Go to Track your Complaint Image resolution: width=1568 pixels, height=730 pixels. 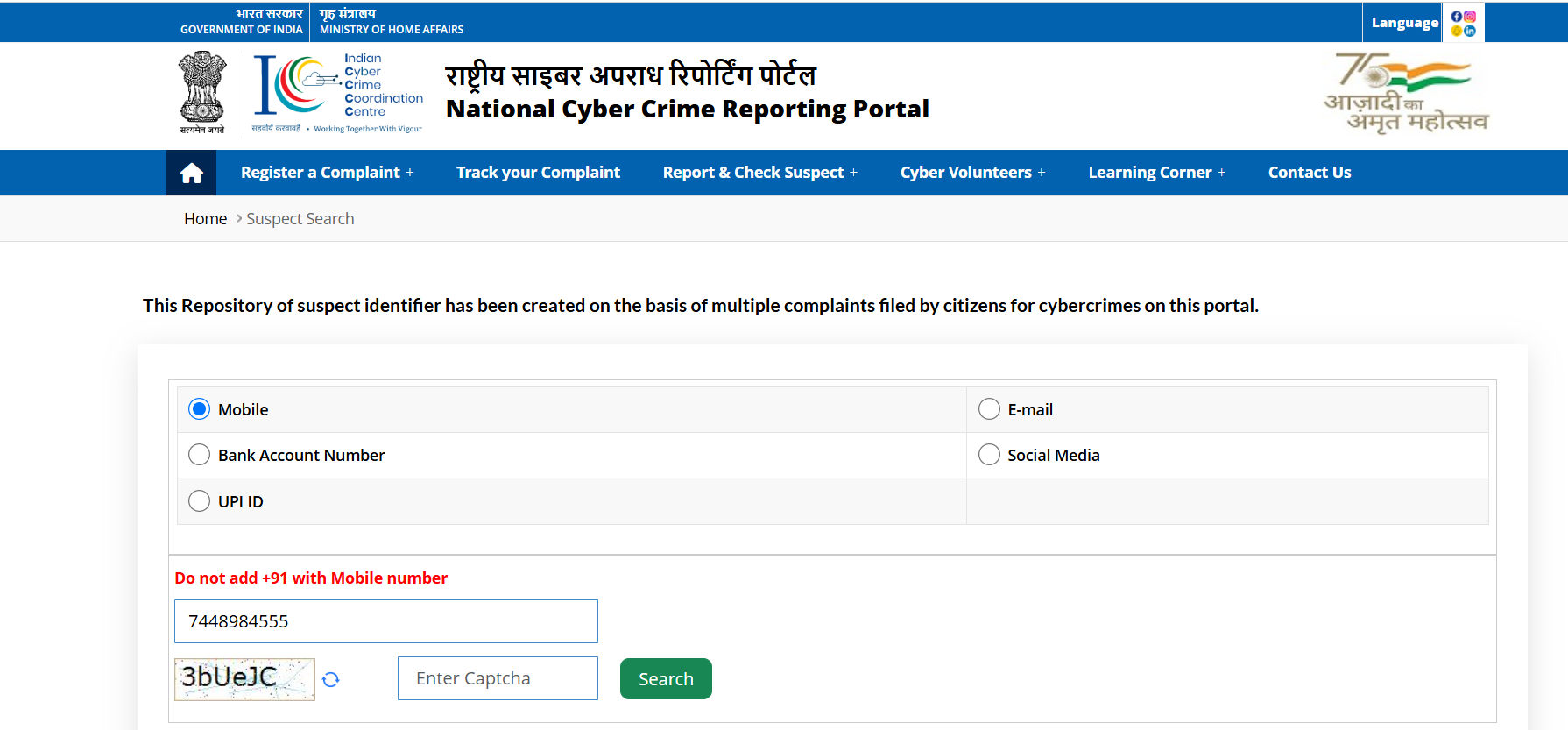(538, 173)
